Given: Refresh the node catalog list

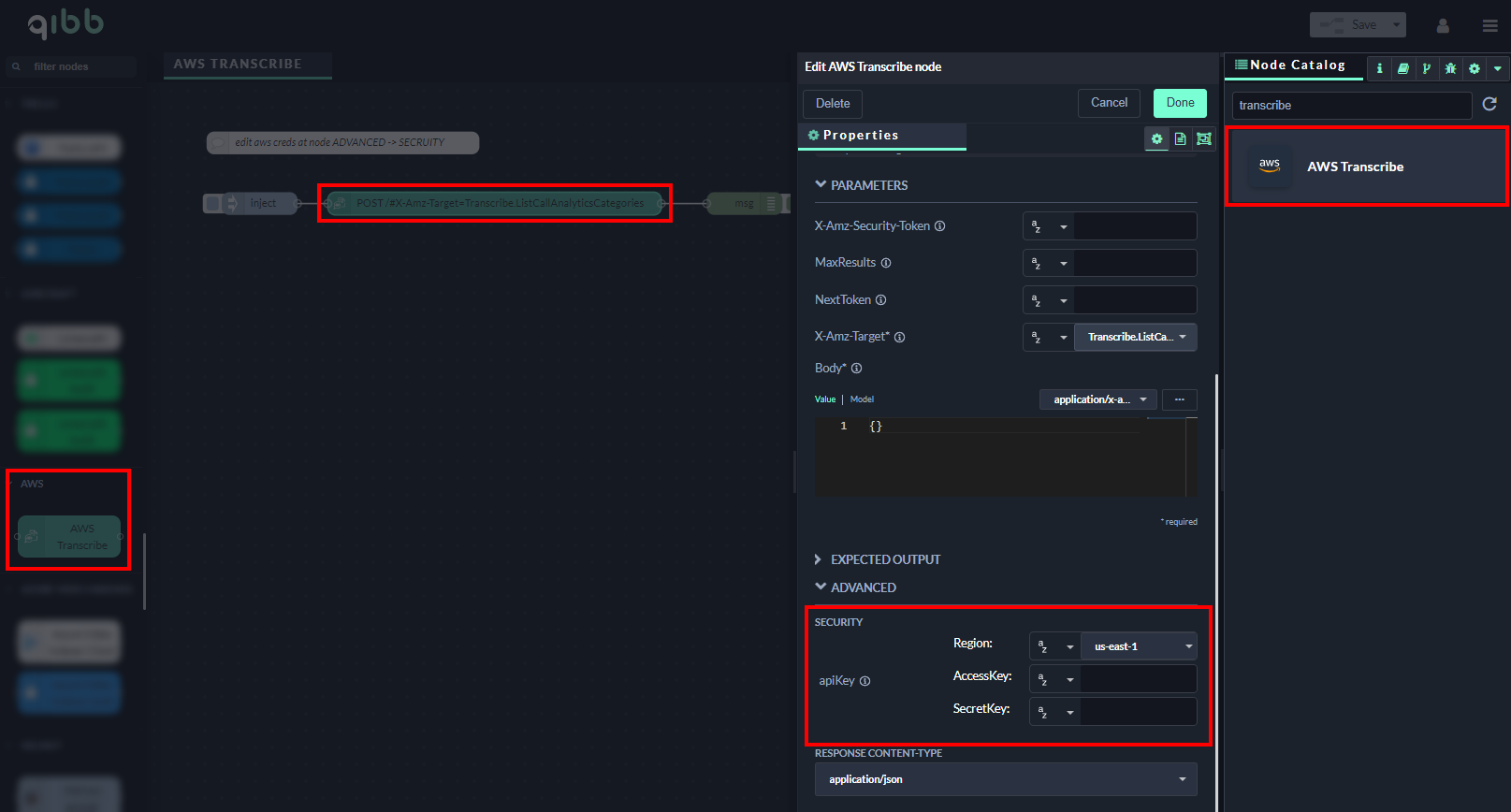Looking at the screenshot, I should (x=1489, y=104).
